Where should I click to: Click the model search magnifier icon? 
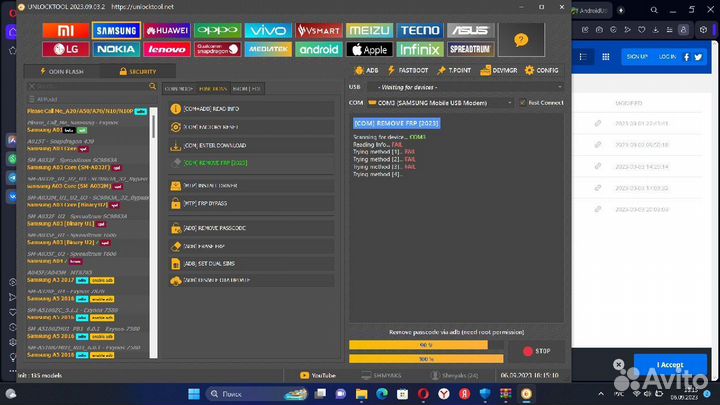pyautogui.click(x=152, y=86)
